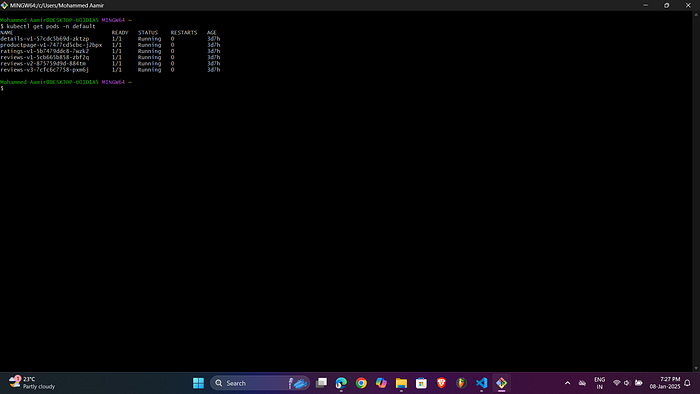Click the scrollbar down arrow
The image size is (700, 394).
696,368
